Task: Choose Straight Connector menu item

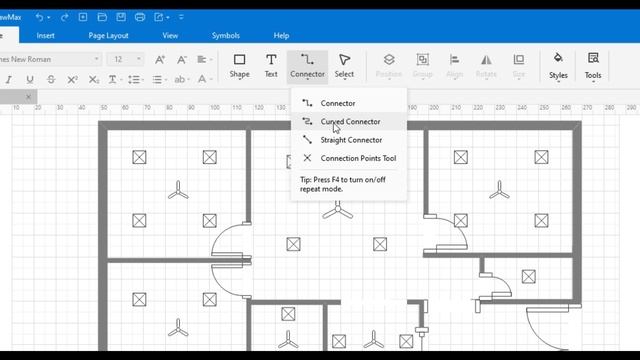Action: [349, 140]
